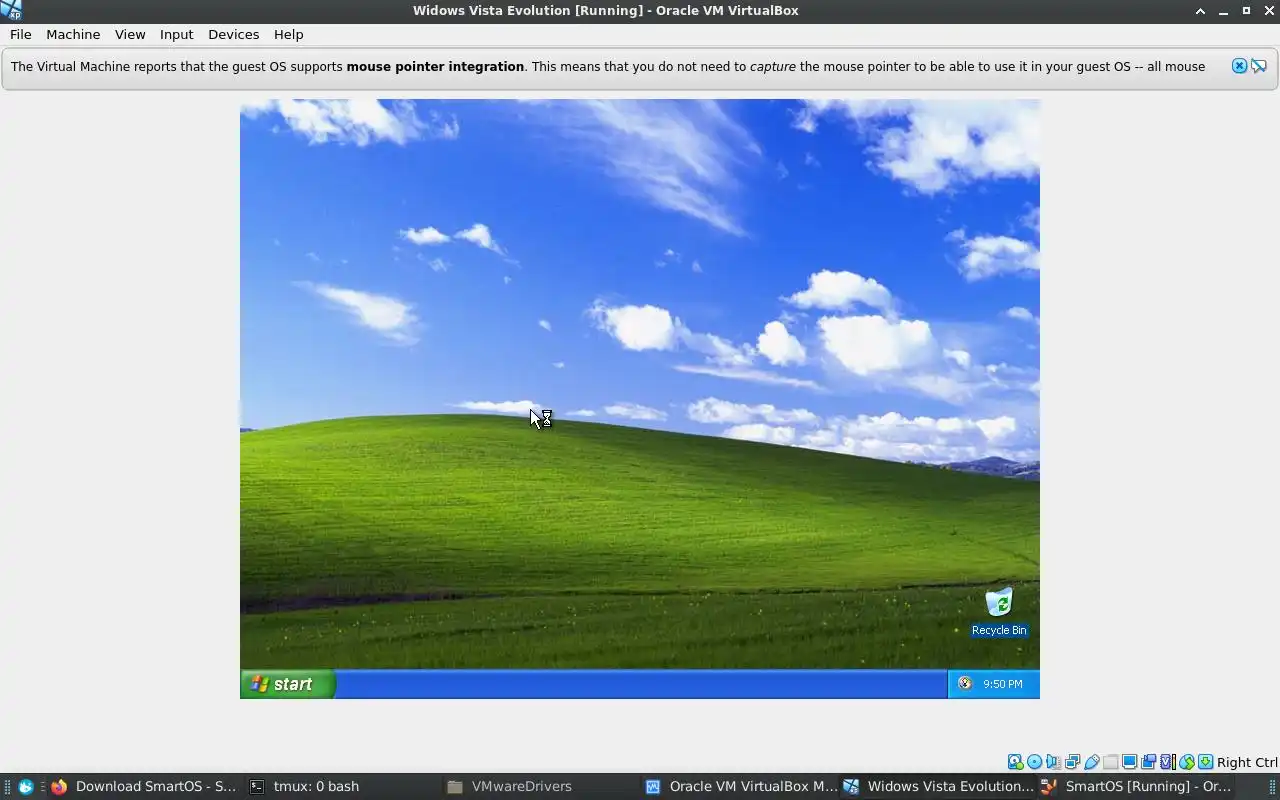This screenshot has width=1280, height=800.
Task: Open the Machine menu
Action: tap(73, 34)
